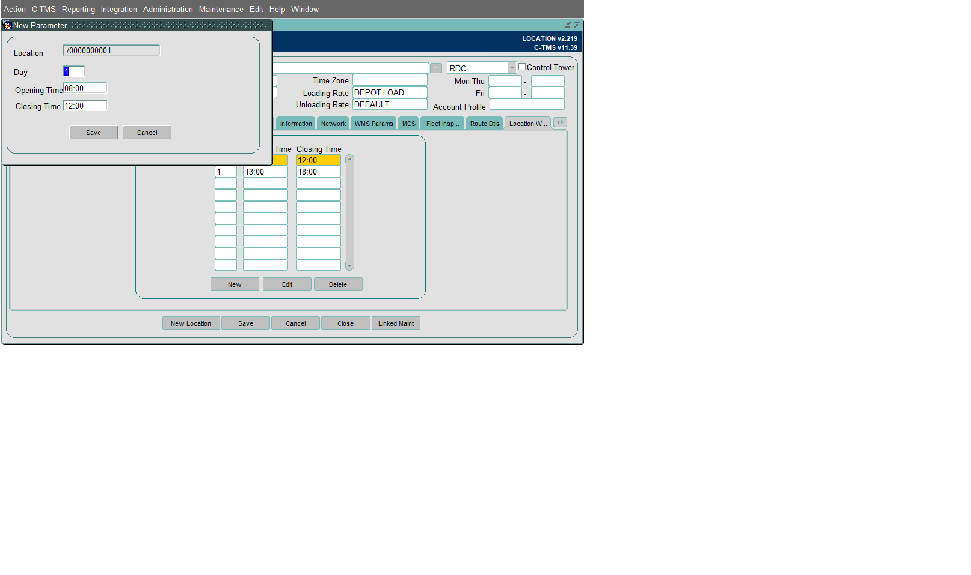The width and height of the screenshot is (971, 575).
Task: Click the Edit button below the table
Action: click(287, 284)
